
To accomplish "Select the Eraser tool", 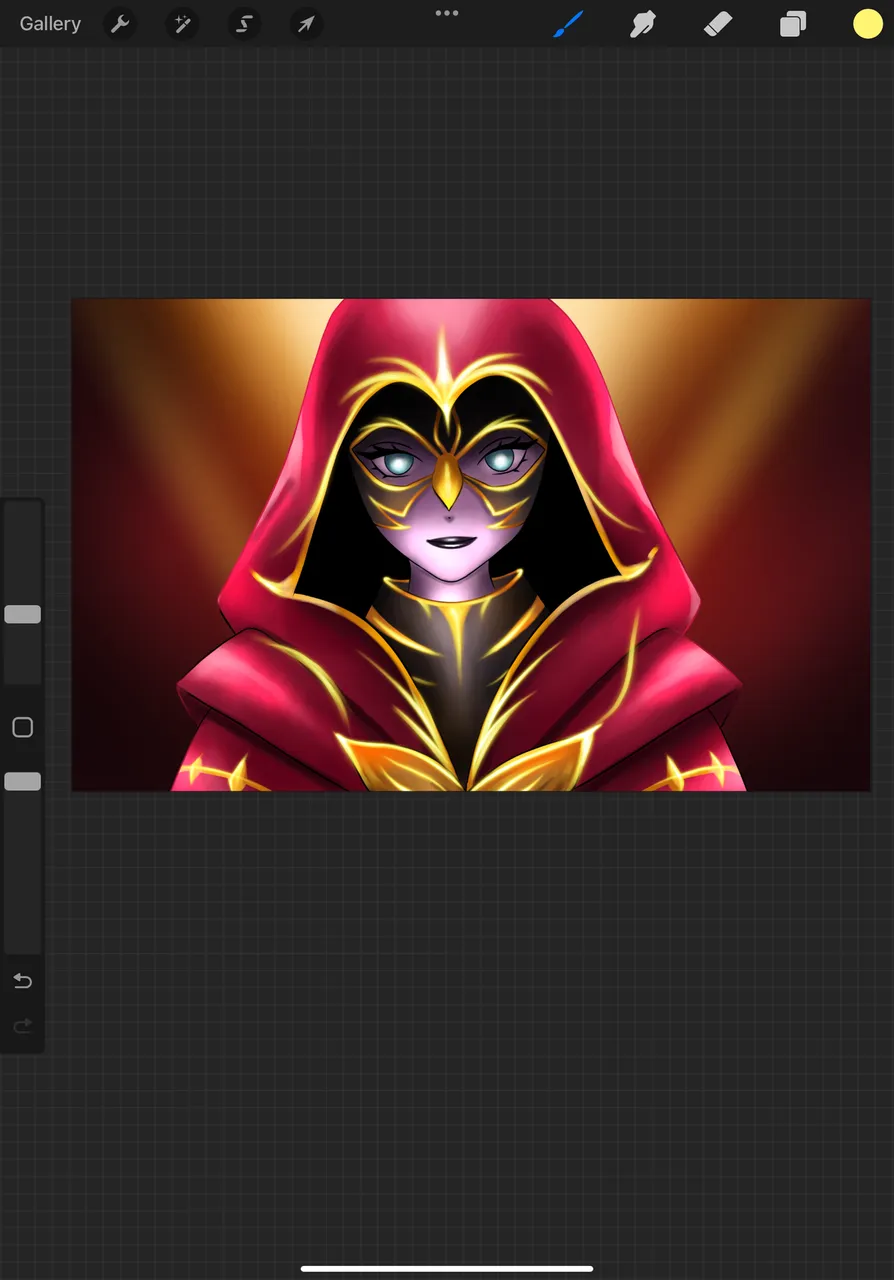I will coord(718,24).
